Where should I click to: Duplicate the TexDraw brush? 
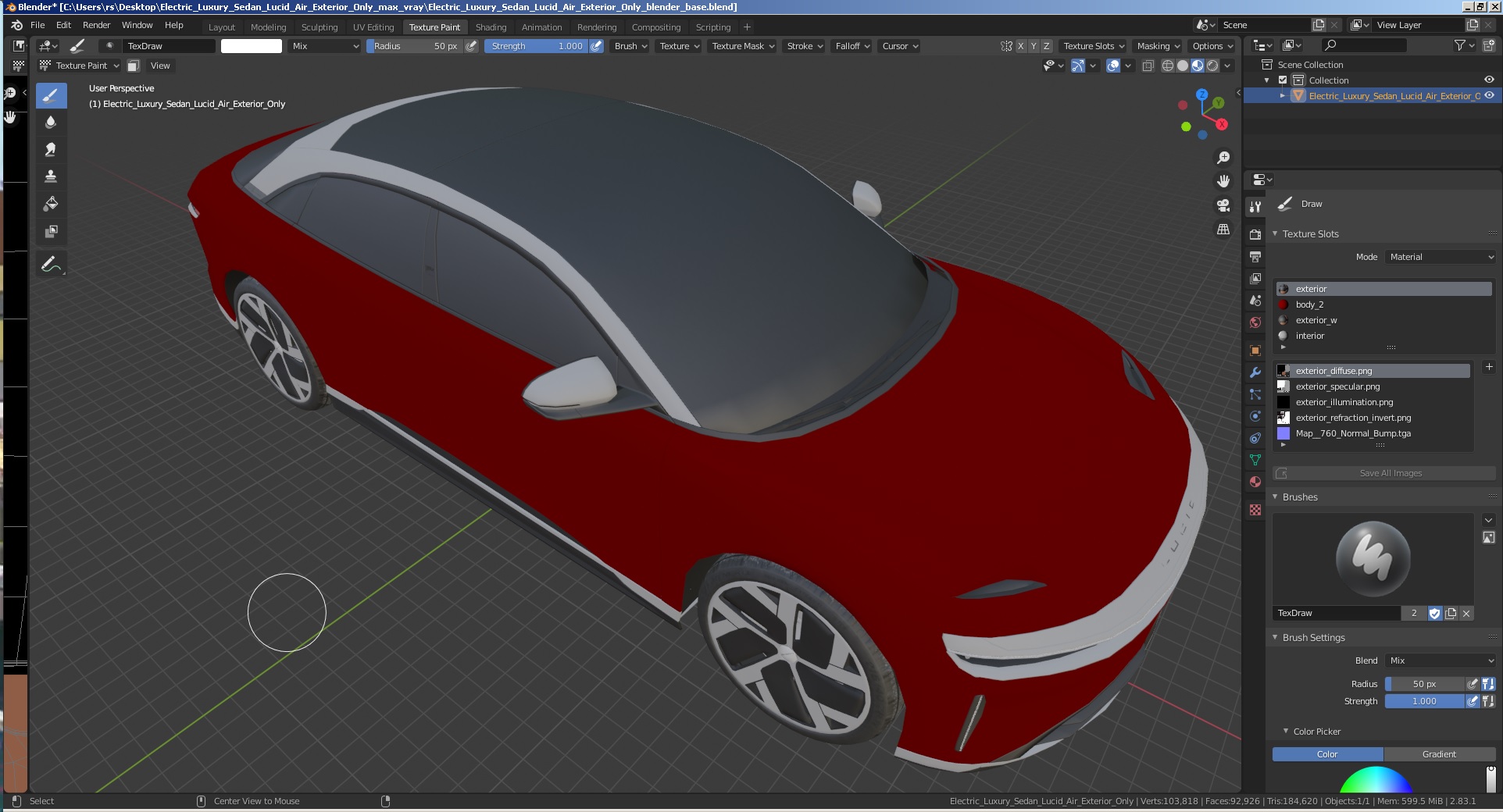[x=1451, y=614]
